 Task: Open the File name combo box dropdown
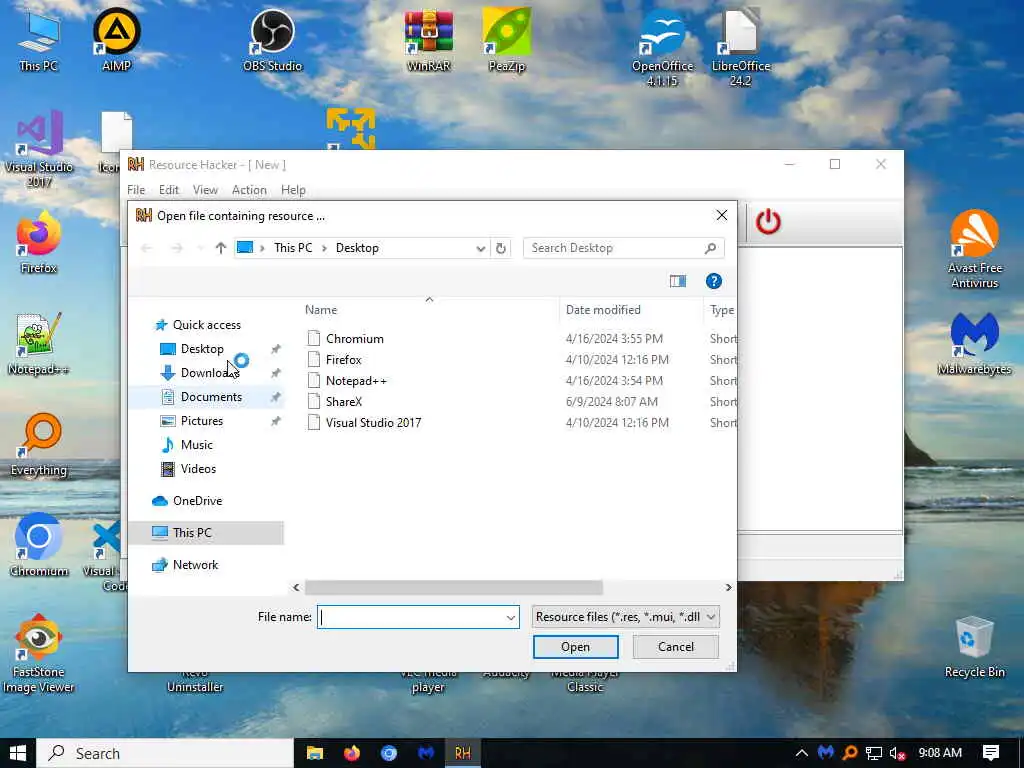(x=511, y=617)
